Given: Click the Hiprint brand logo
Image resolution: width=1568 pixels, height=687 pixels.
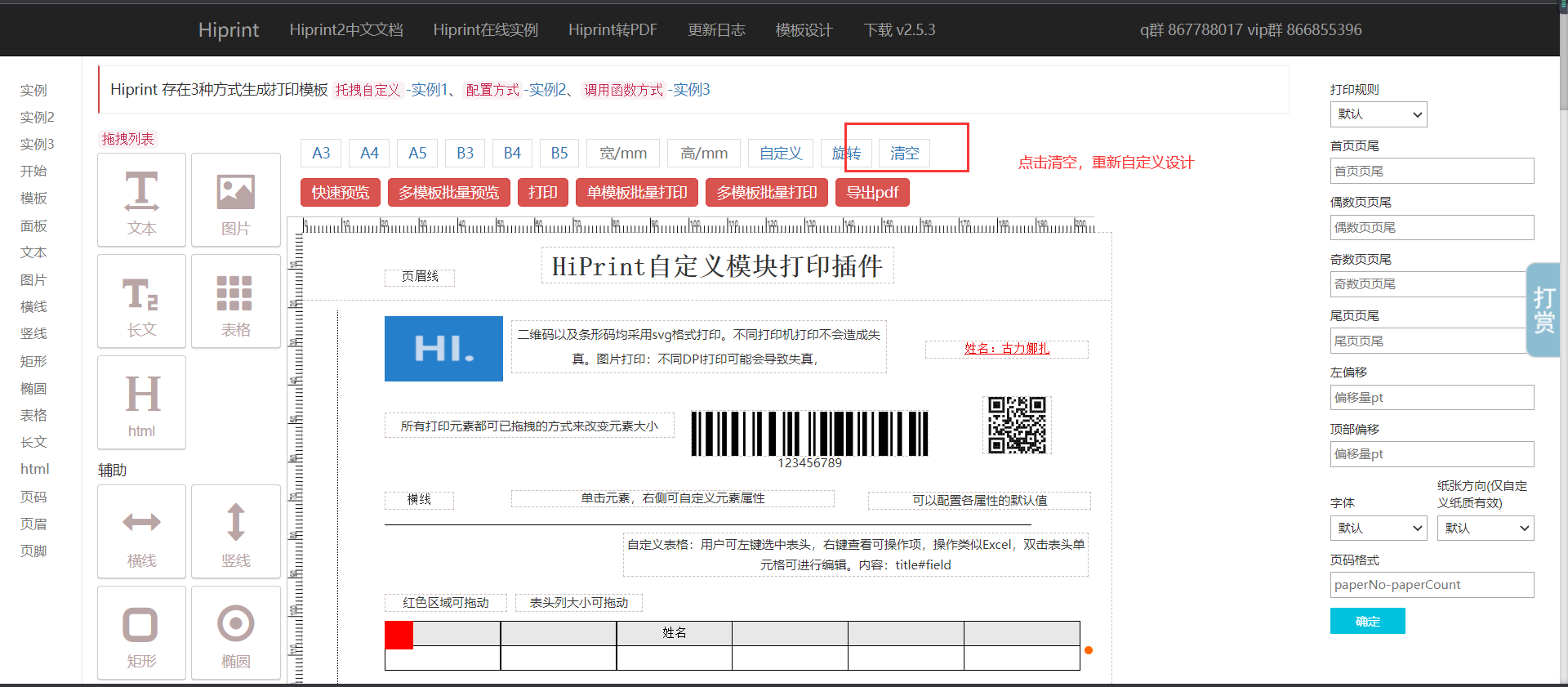Looking at the screenshot, I should coord(229,30).
